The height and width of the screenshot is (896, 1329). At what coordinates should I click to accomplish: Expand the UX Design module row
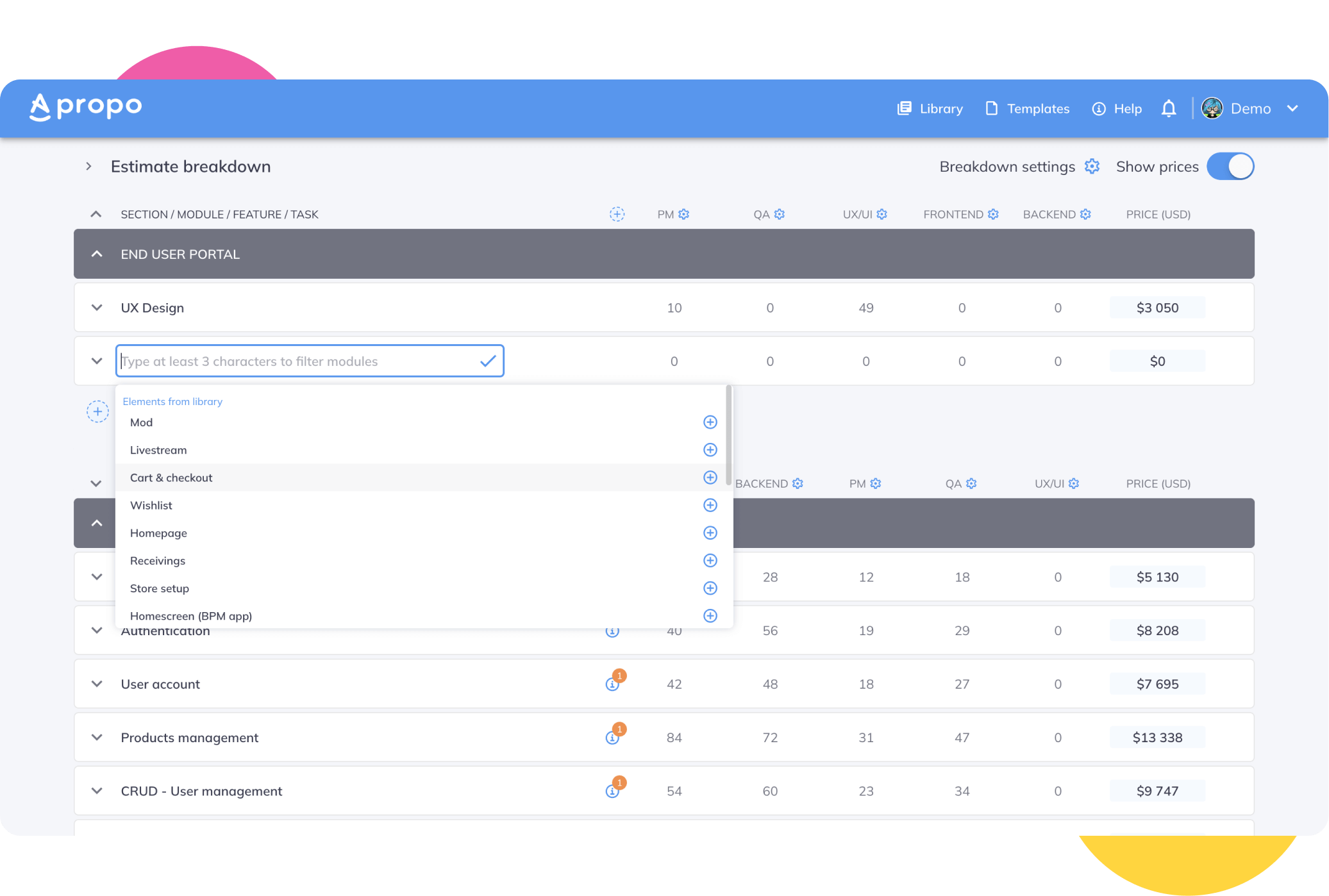[97, 308]
